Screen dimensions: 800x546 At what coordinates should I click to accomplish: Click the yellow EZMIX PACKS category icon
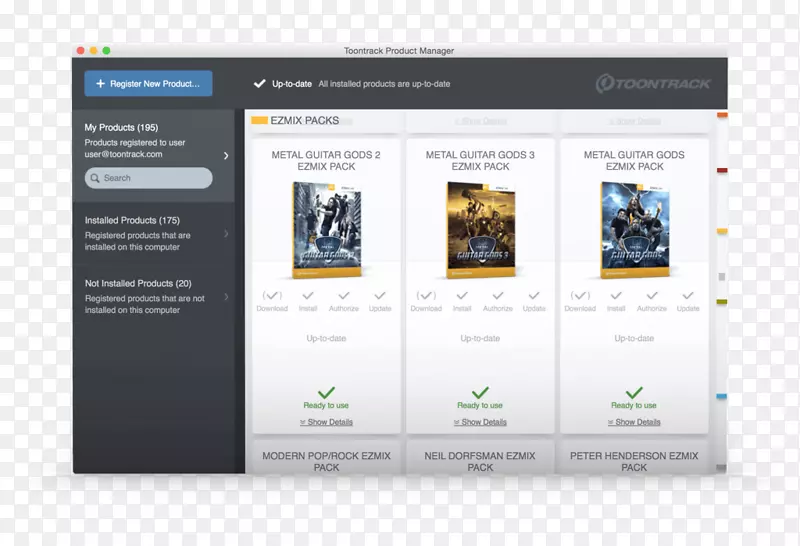(x=259, y=121)
